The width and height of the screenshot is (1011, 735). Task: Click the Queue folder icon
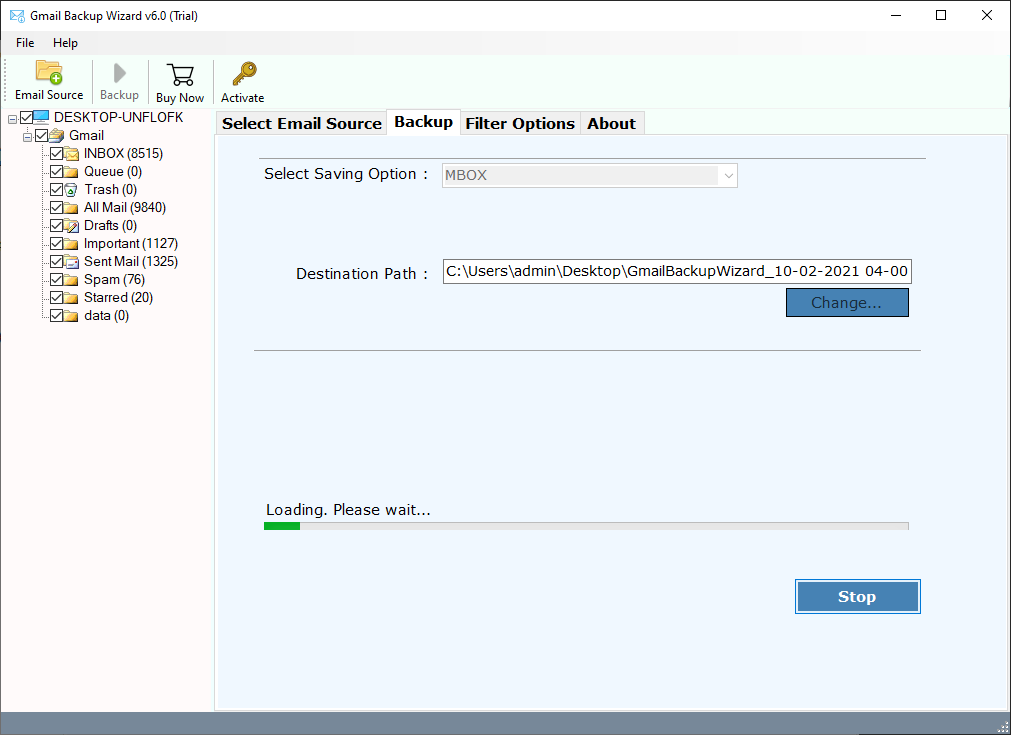[72, 172]
